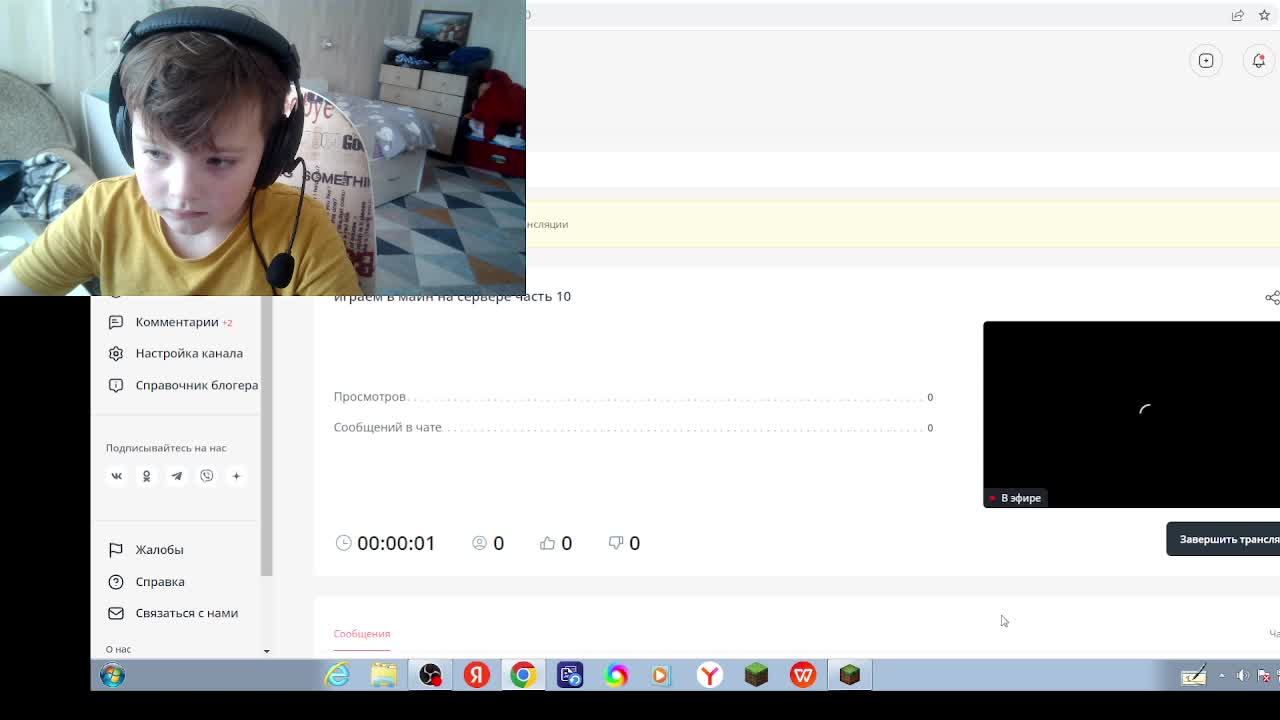Click the Настройка канала gear icon
Screen dimensions: 1280x720
tap(116, 353)
